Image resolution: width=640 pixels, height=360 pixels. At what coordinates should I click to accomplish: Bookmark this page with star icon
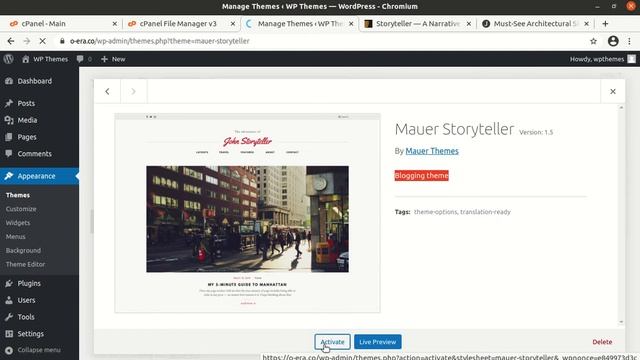(593, 41)
